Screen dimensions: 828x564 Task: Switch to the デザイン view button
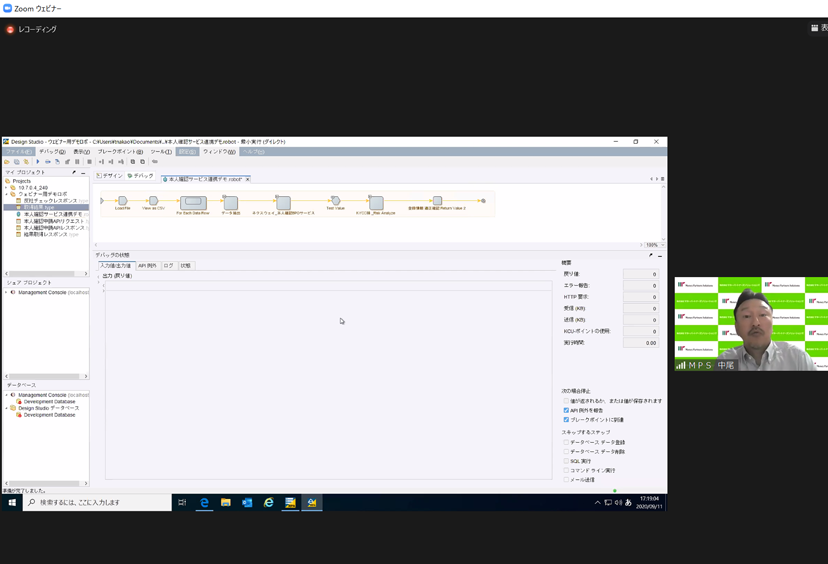click(x=110, y=176)
